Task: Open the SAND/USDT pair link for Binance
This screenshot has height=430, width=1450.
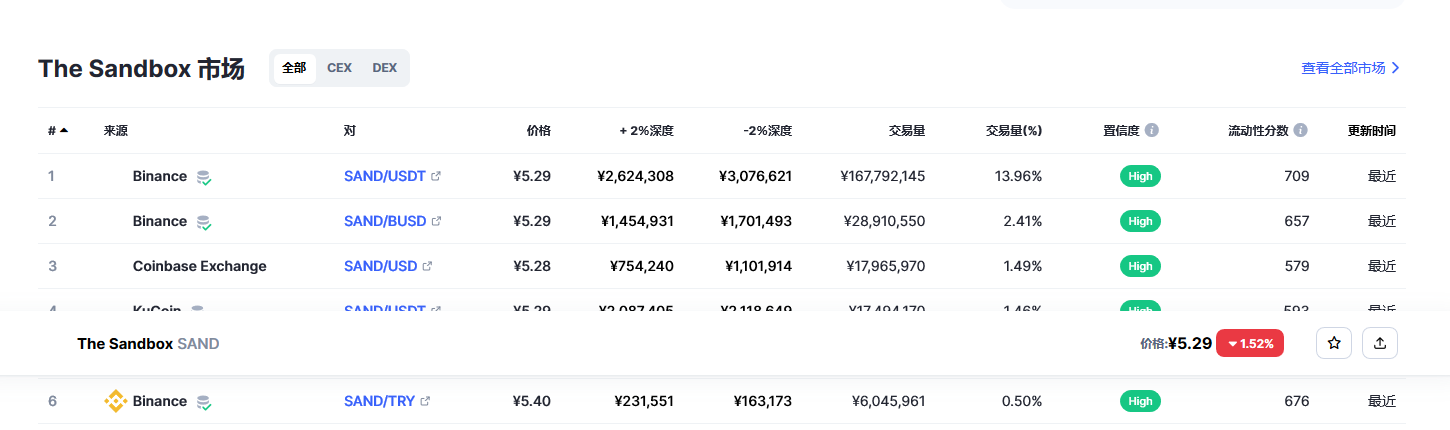Action: (384, 176)
